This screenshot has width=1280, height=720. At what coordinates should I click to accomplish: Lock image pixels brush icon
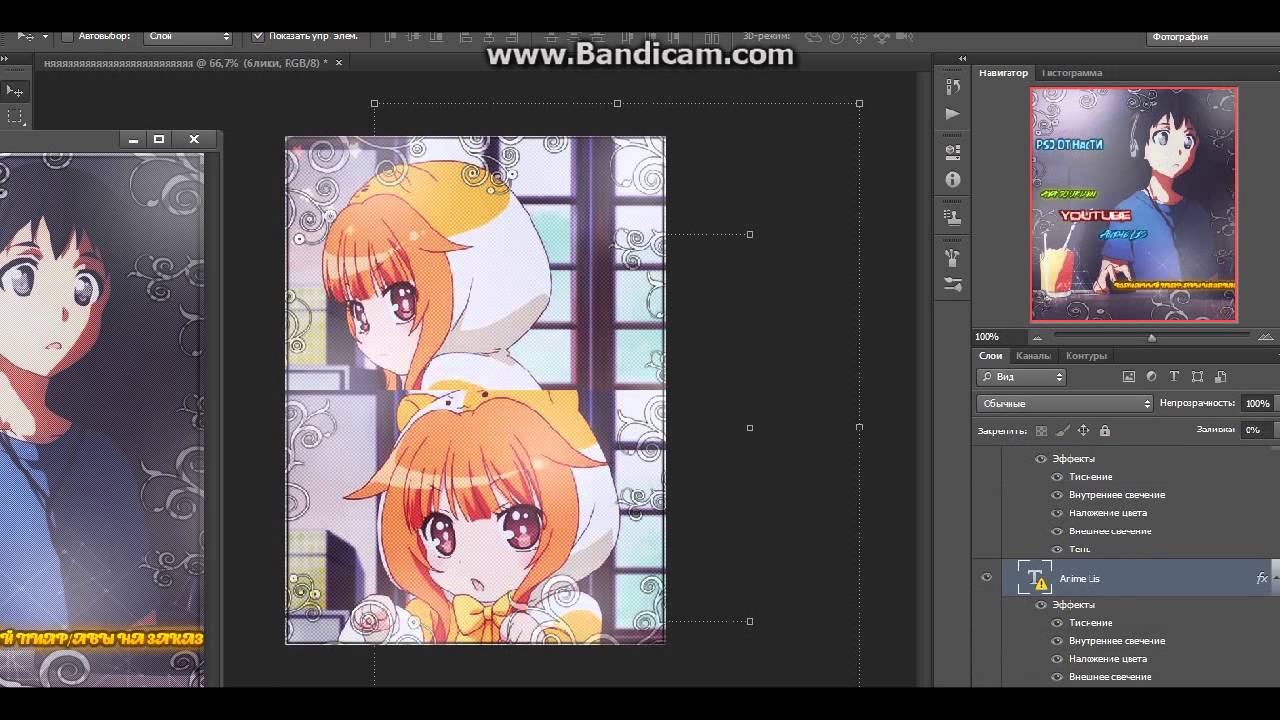point(1062,431)
